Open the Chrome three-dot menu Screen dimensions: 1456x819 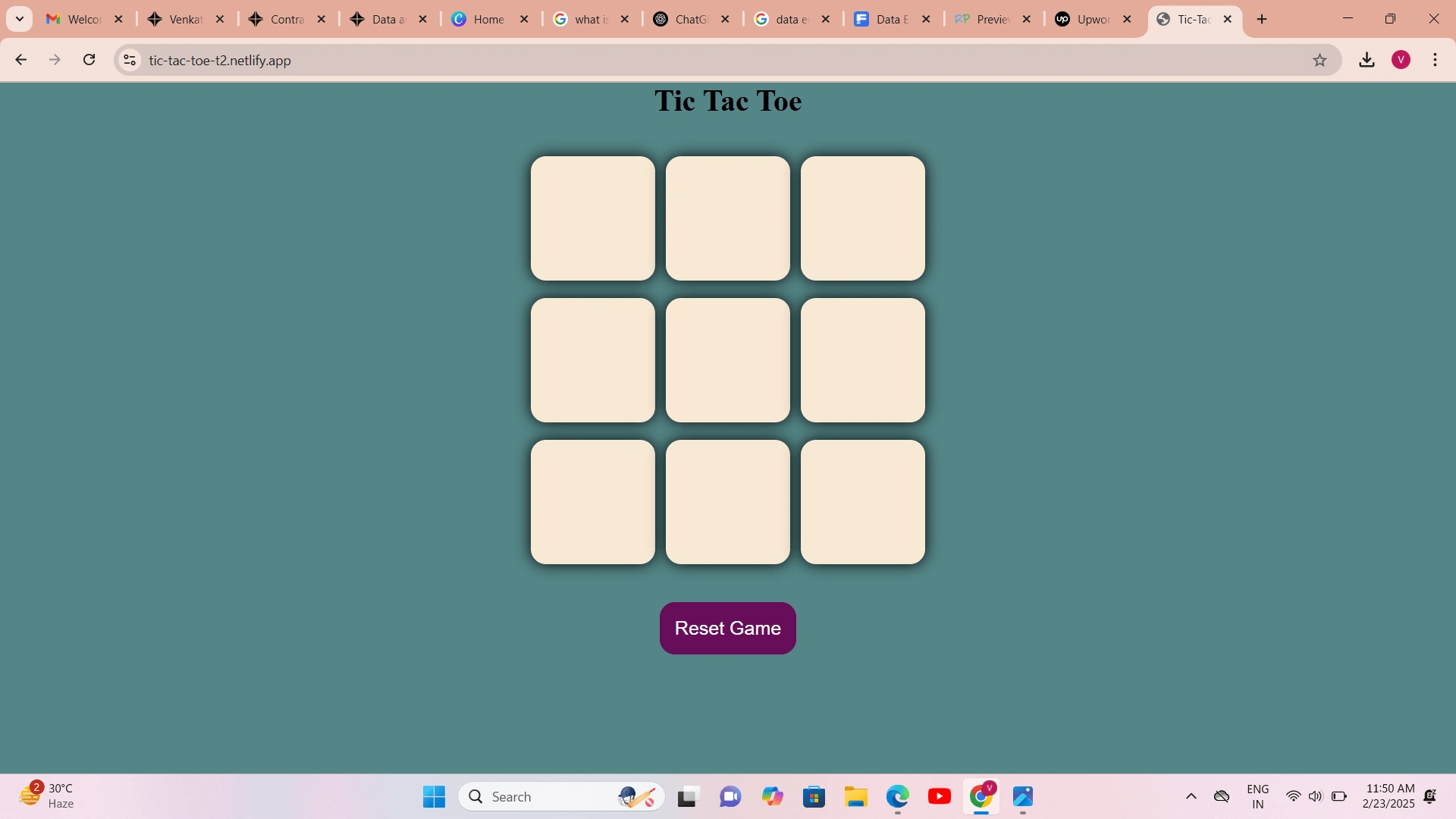1435,60
